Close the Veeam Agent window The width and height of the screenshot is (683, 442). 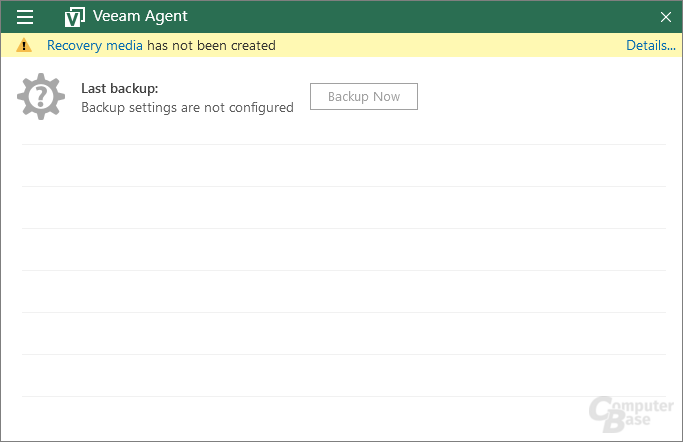point(666,17)
